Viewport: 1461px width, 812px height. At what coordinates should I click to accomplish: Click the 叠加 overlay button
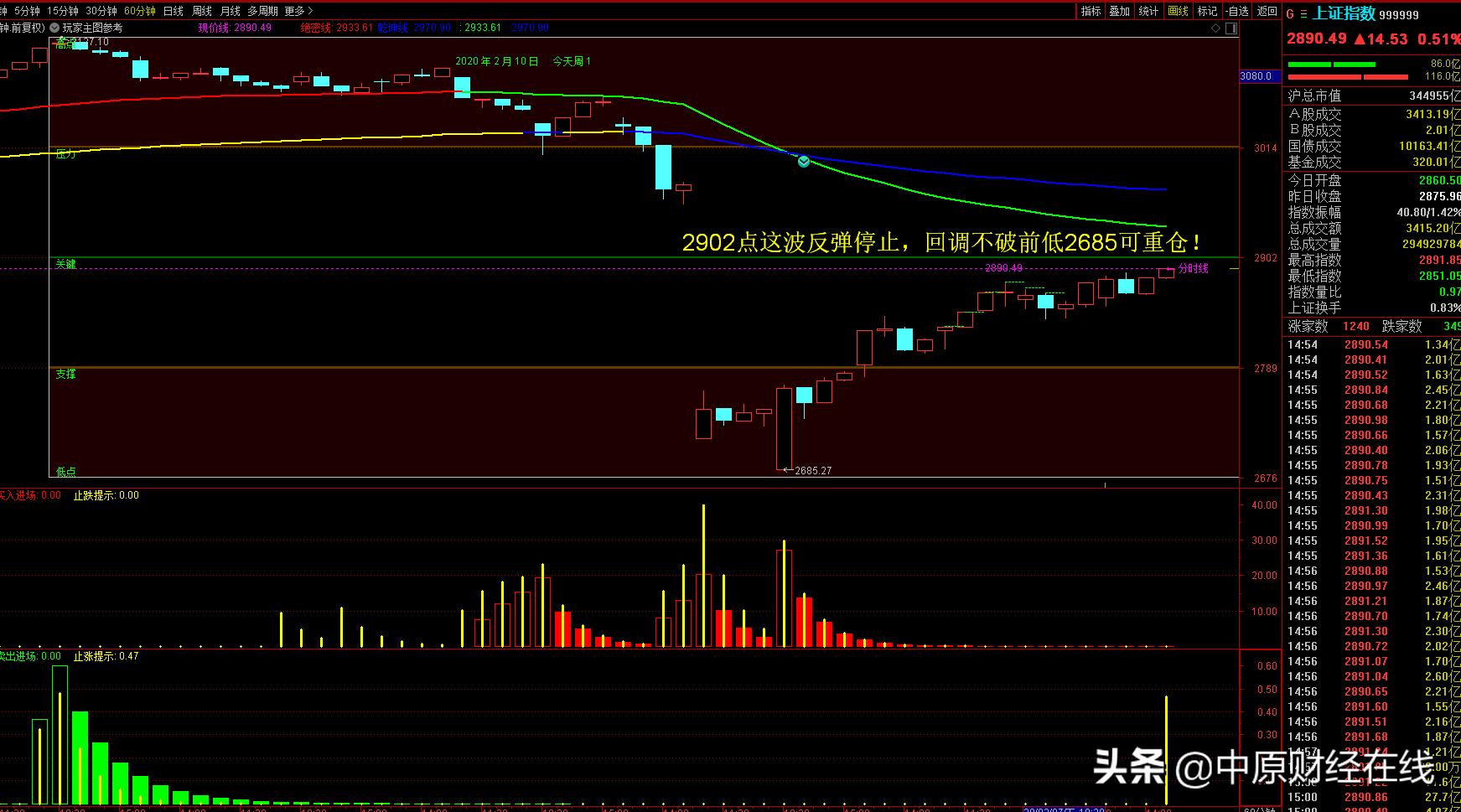[1120, 11]
